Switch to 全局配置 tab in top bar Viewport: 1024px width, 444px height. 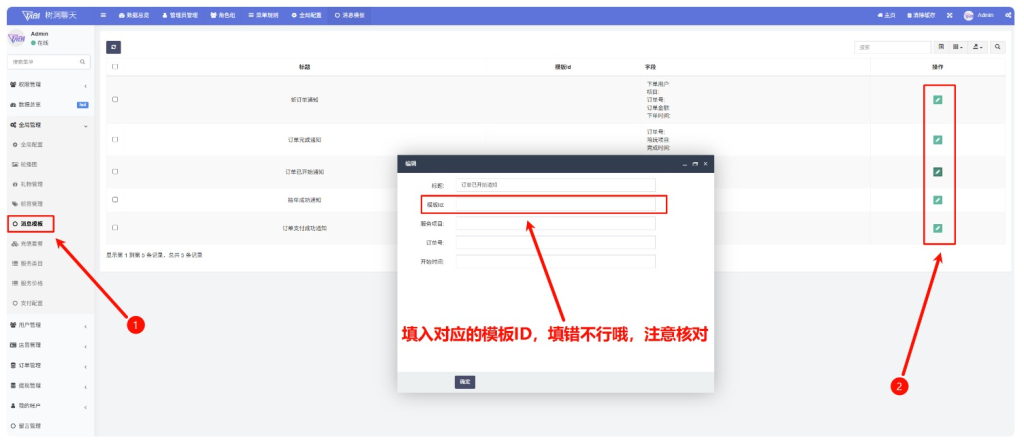[306, 15]
